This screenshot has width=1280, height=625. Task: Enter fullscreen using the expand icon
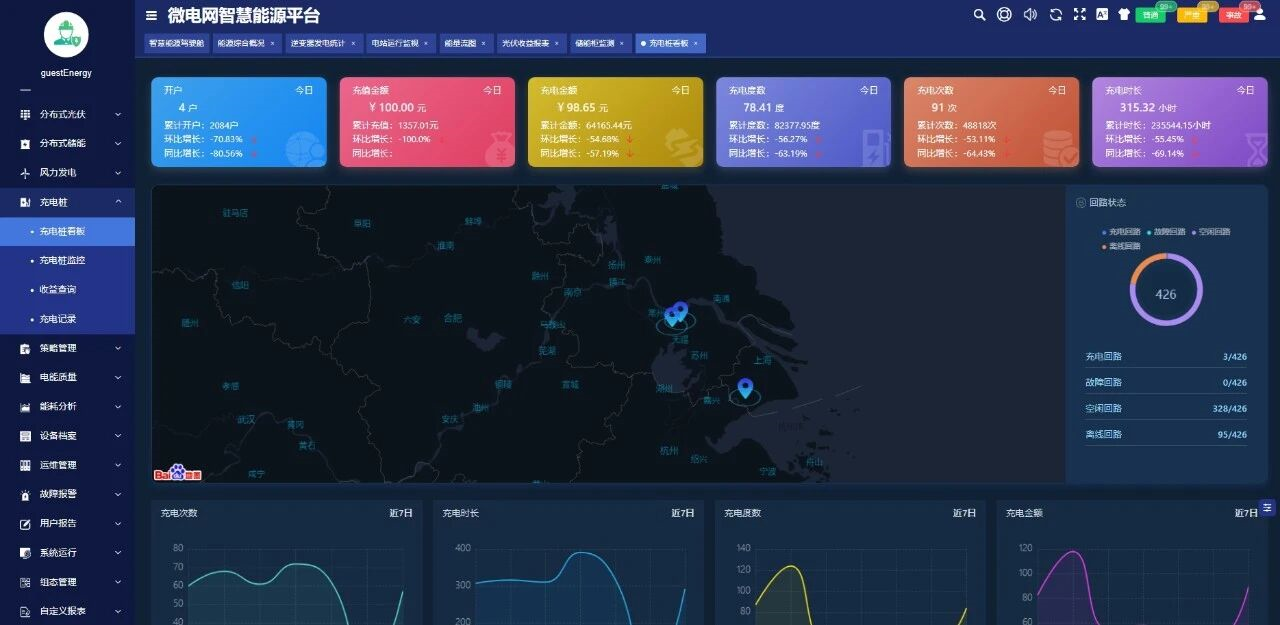pos(1079,15)
